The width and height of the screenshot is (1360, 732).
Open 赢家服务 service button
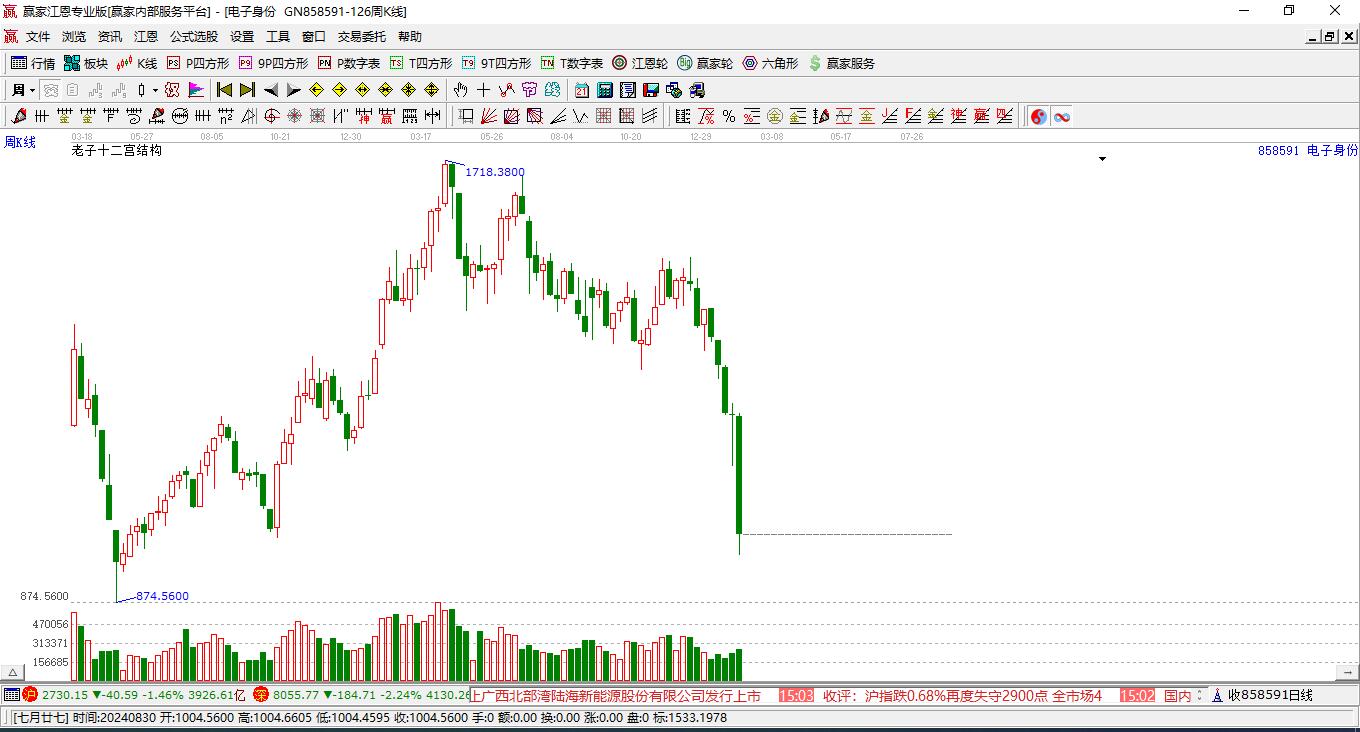click(841, 63)
